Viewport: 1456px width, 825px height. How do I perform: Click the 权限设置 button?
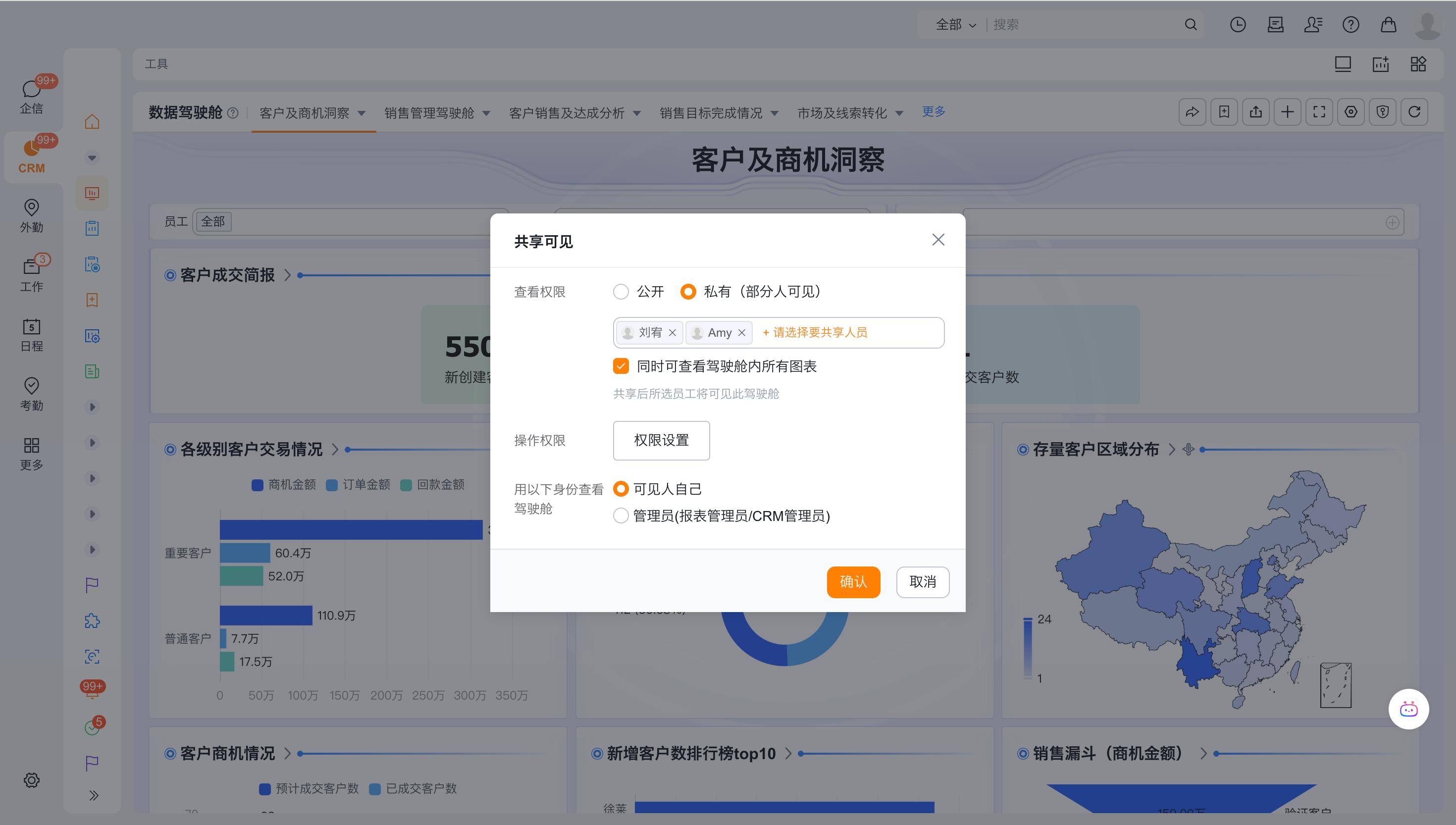(661, 440)
